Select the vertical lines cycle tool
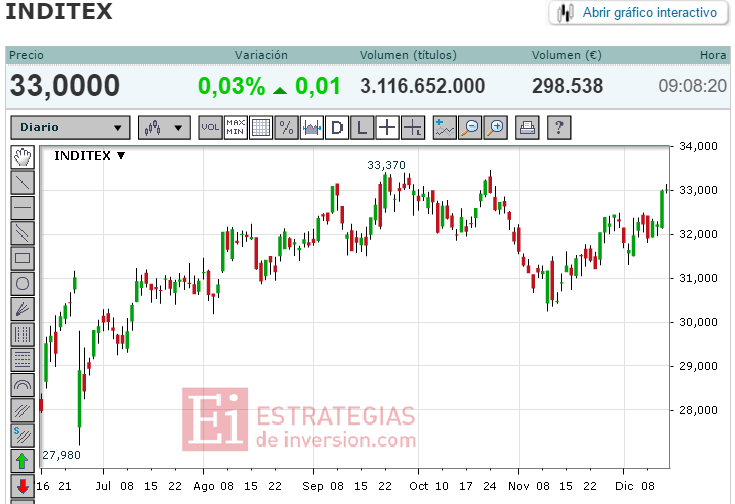Screen dimensions: 735x504 [x=22, y=334]
